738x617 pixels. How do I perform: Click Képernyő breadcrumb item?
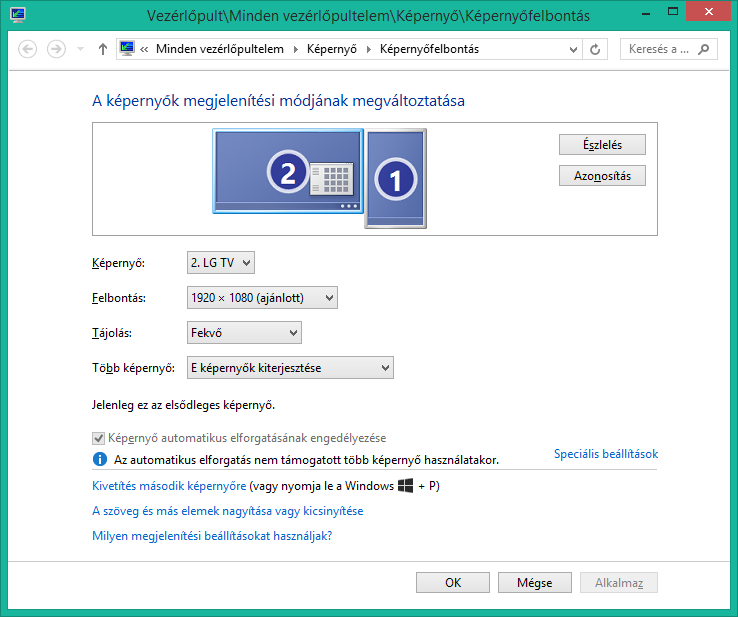pos(332,49)
